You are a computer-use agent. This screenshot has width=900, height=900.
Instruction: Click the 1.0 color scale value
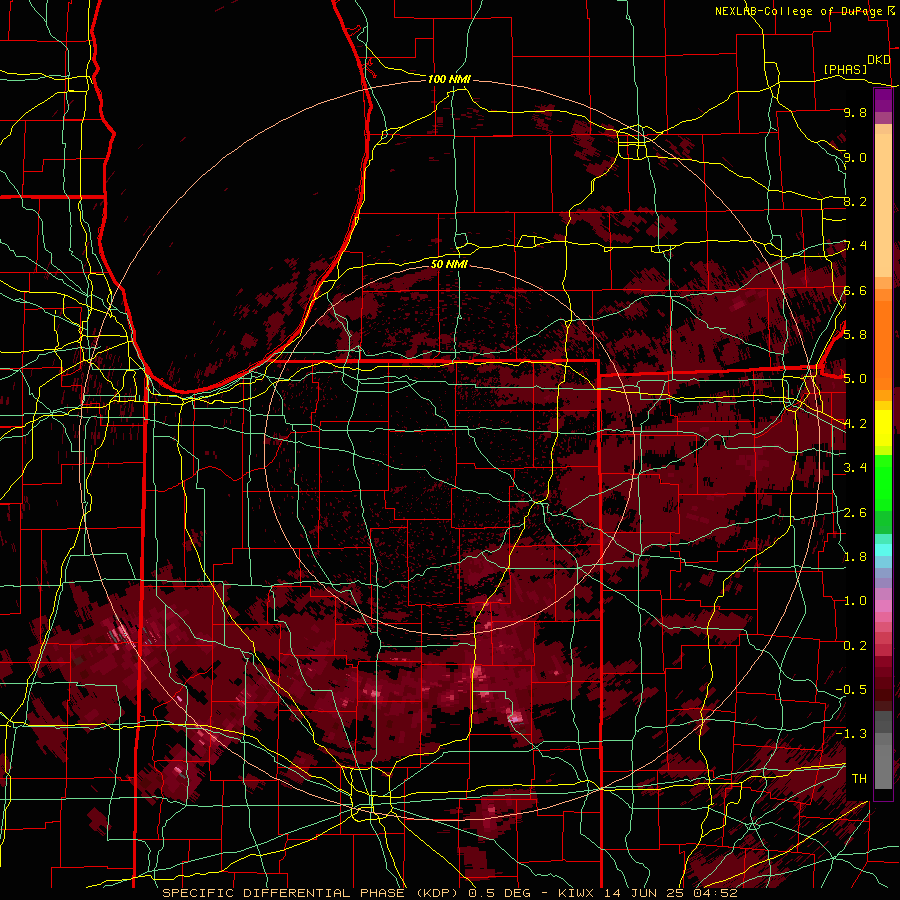[855, 601]
